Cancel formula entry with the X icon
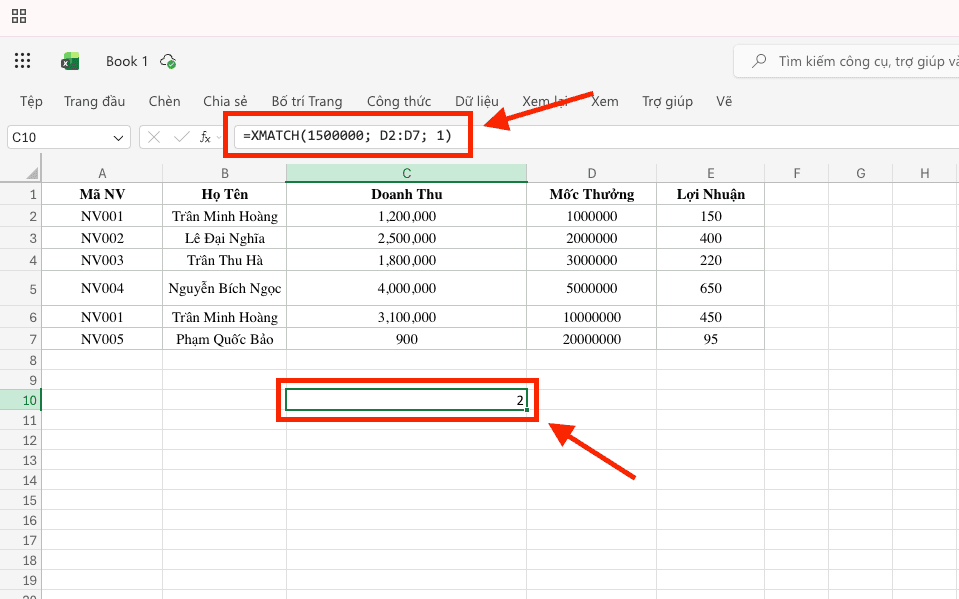The height and width of the screenshot is (599, 959). [154, 137]
